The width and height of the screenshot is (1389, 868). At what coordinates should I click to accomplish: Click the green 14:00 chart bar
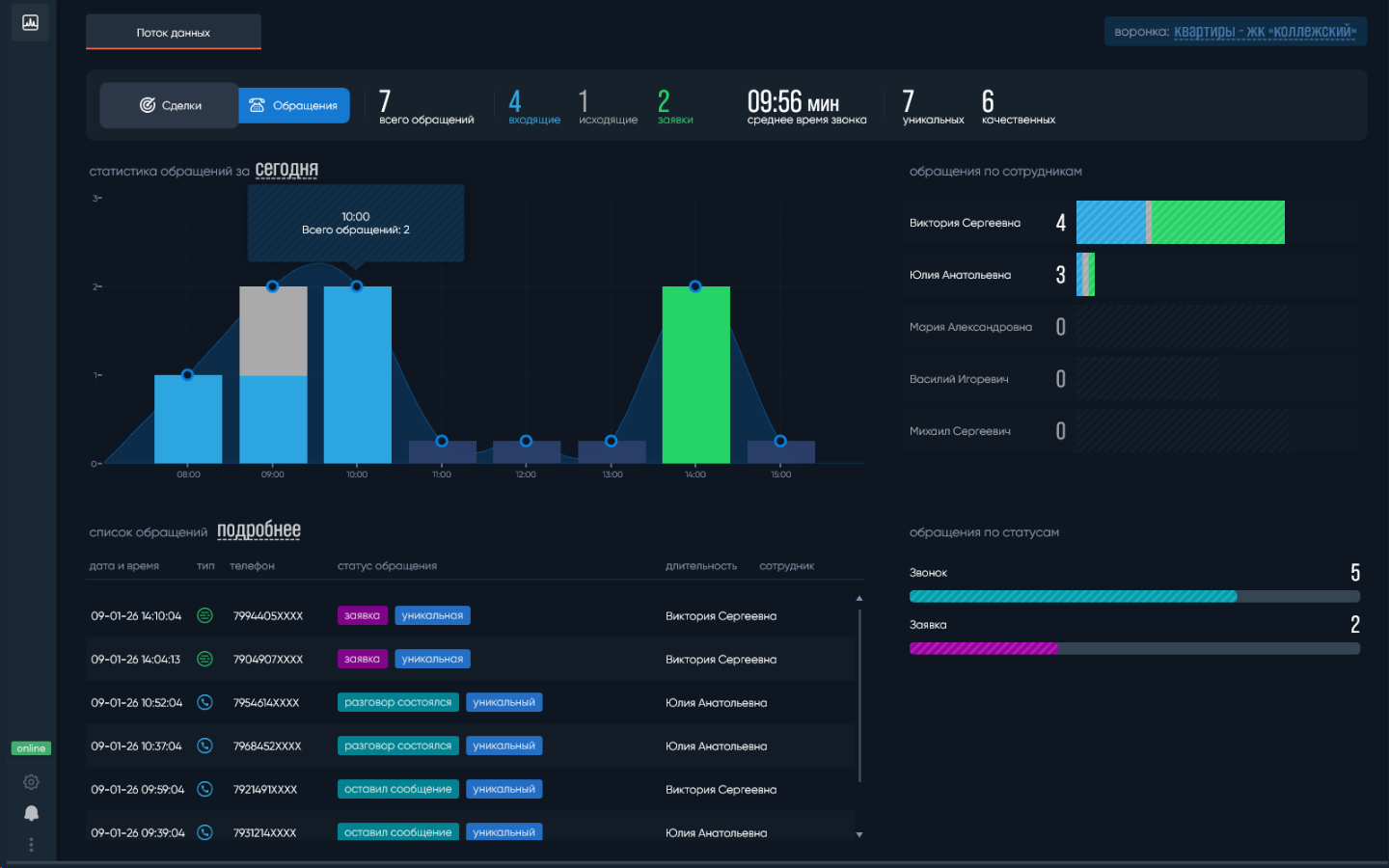[x=695, y=375]
